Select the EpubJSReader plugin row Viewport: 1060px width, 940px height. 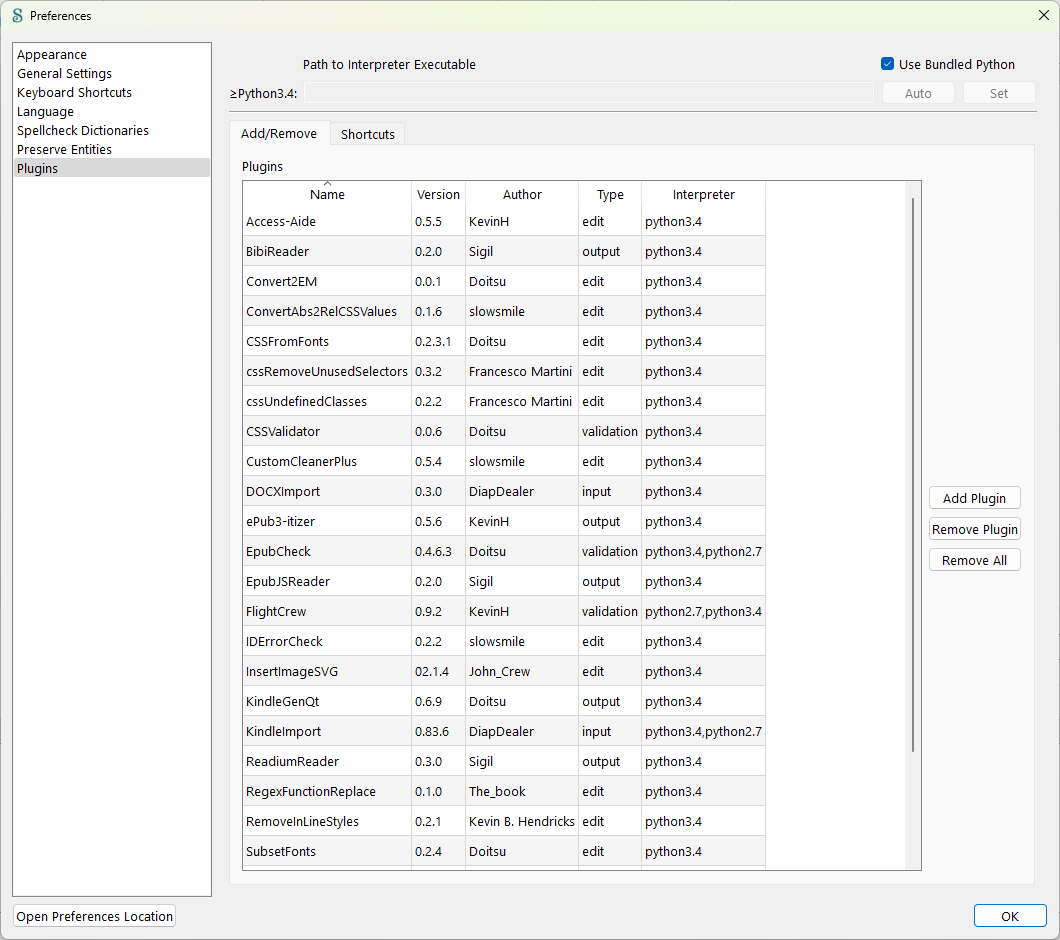coord(504,582)
